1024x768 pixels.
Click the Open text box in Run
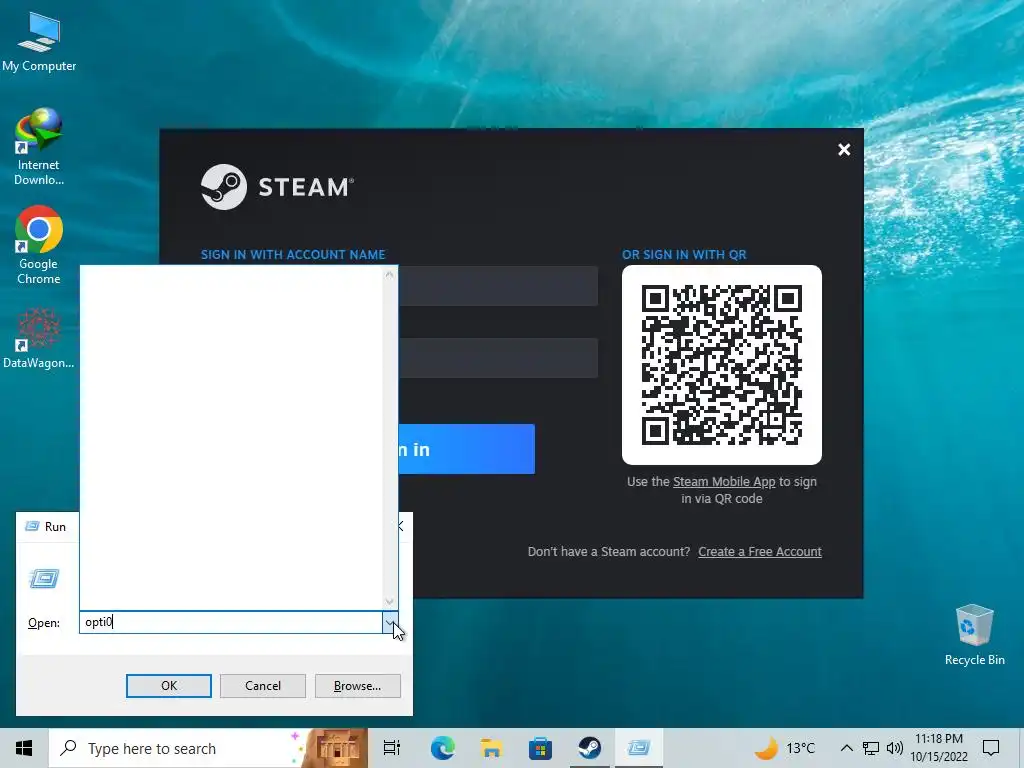point(231,622)
